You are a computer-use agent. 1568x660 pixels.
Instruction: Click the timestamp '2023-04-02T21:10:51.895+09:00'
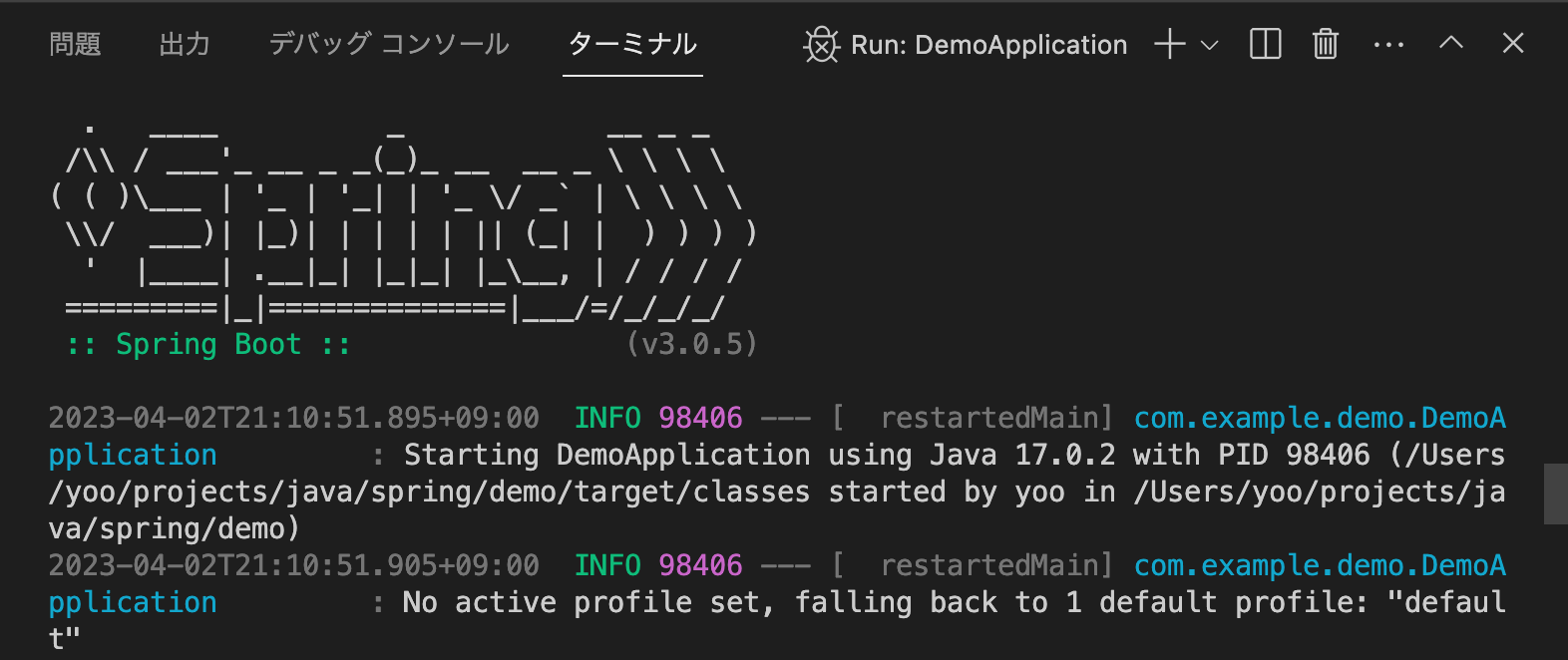click(x=294, y=418)
